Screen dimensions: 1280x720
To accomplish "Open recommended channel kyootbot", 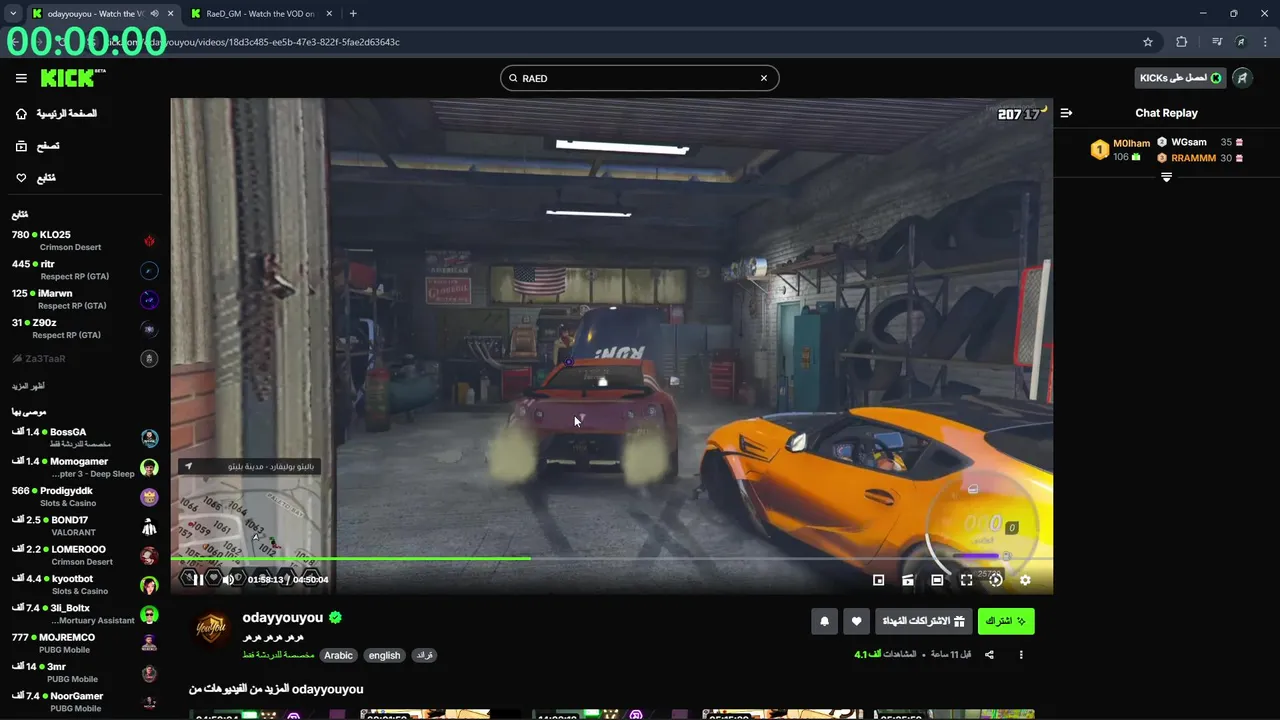I will [x=85, y=584].
